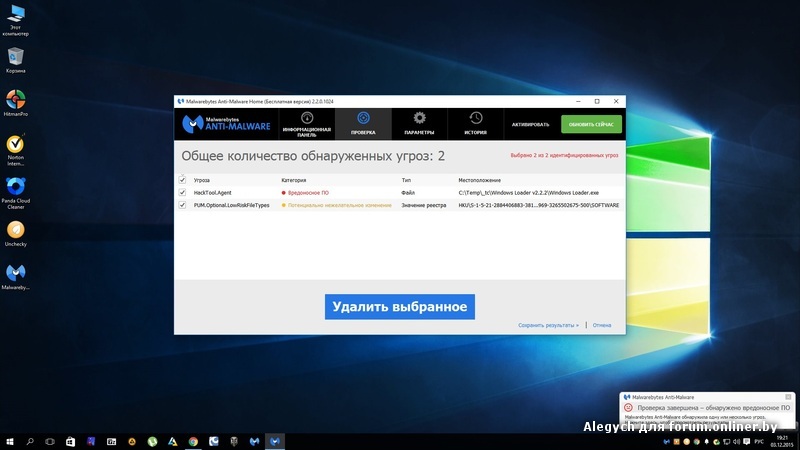
Task: Open Google Chrome from the taskbar
Action: coord(193,442)
